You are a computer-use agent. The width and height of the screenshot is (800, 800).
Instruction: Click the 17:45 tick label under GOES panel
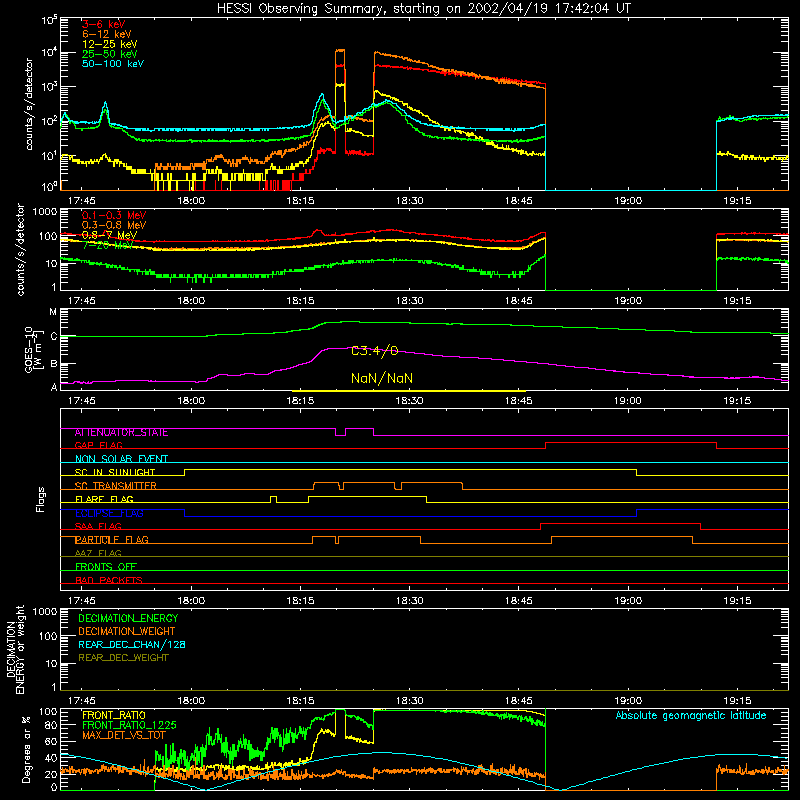coord(82,401)
